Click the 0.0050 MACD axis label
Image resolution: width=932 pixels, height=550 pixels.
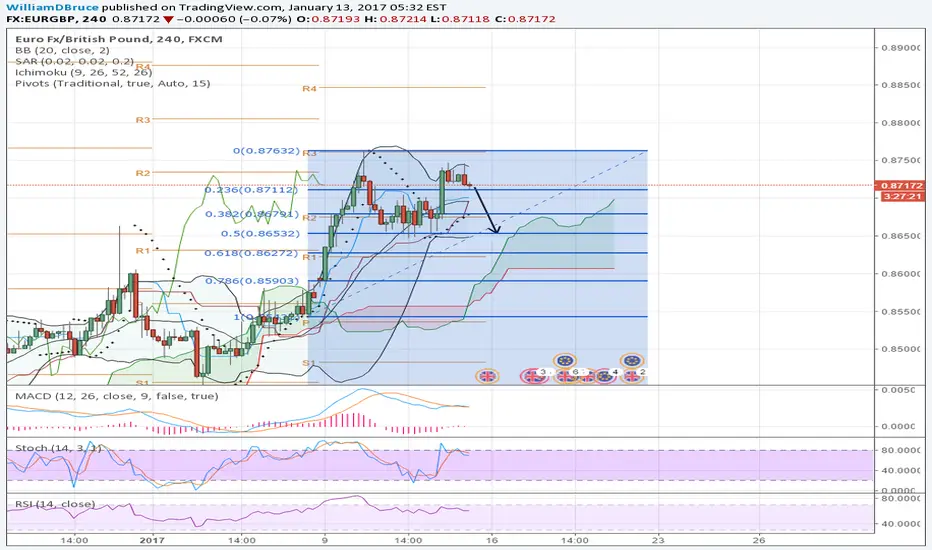coord(899,390)
